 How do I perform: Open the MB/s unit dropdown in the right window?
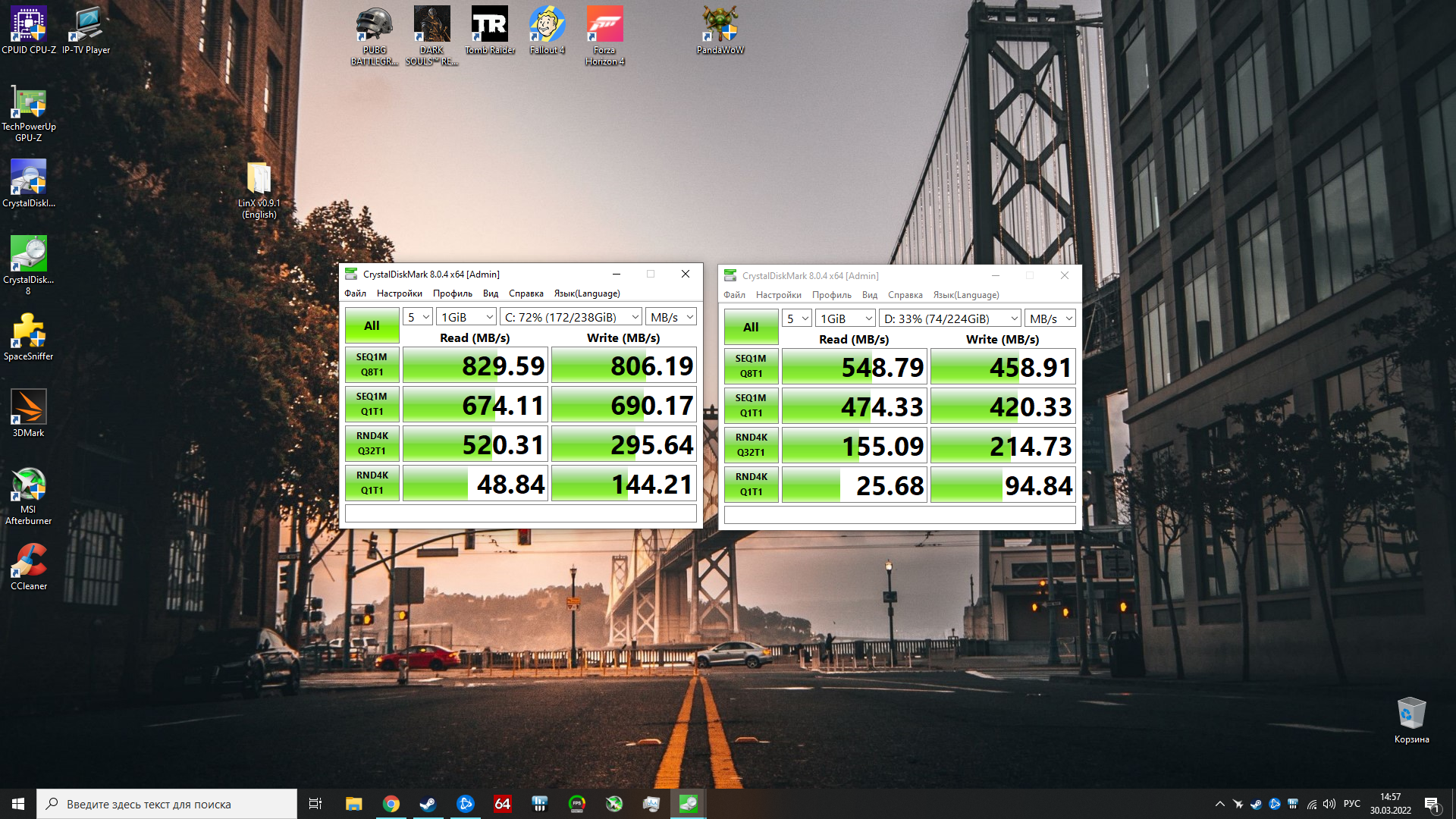pos(1050,318)
